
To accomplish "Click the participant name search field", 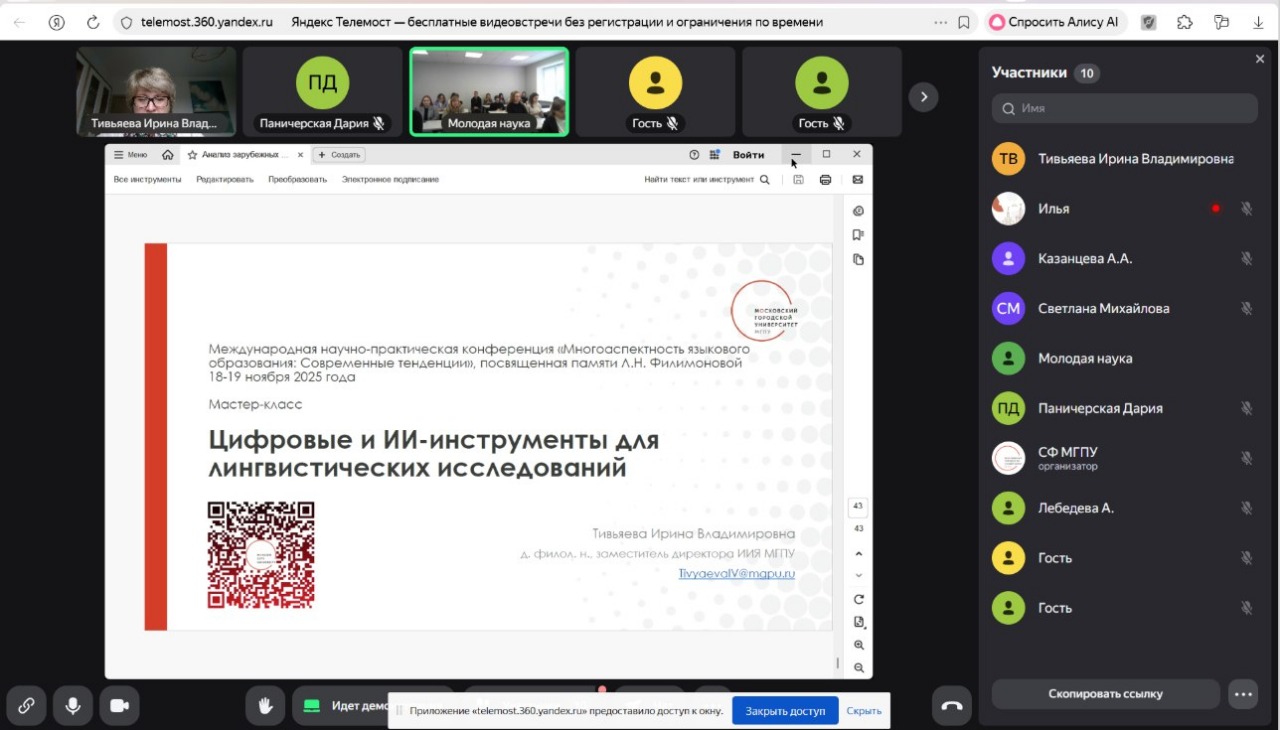I will tap(1124, 108).
